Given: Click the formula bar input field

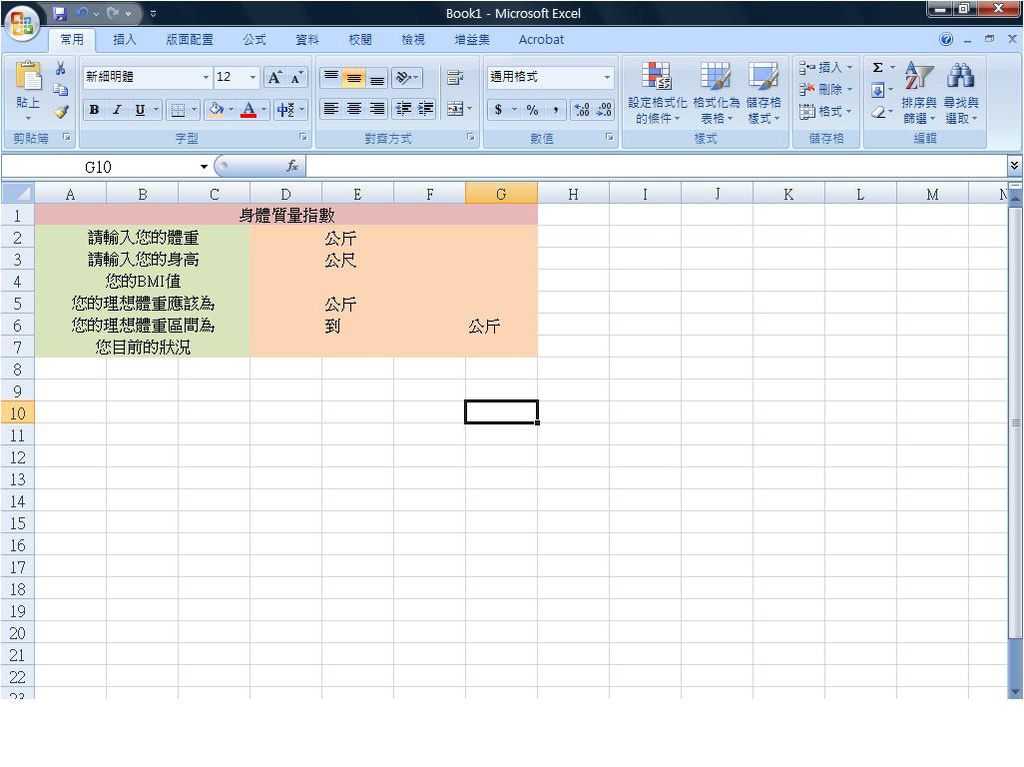Looking at the screenshot, I should 656,166.
